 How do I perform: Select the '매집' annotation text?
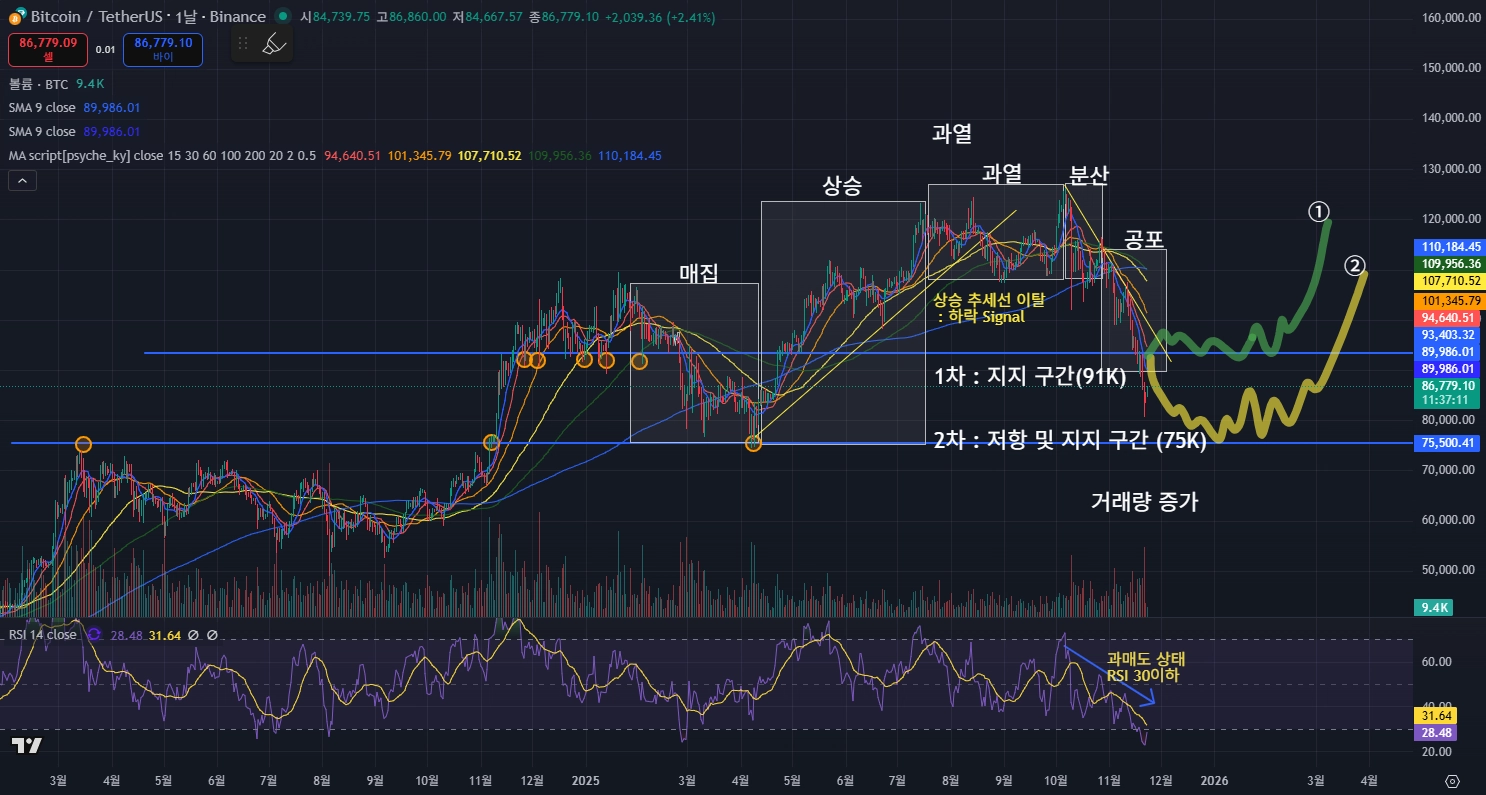[699, 273]
